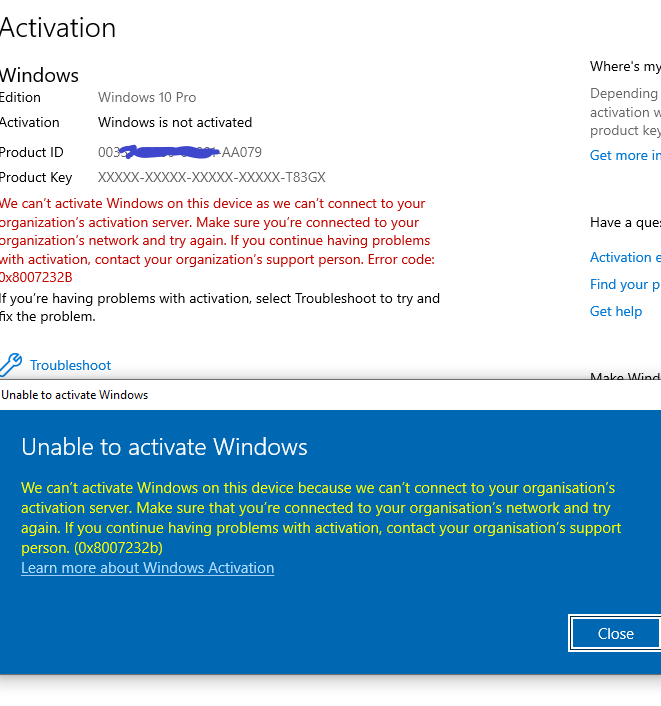Viewport: 661px width, 706px height.
Task: Click the Activation page heading
Action: pos(58,28)
